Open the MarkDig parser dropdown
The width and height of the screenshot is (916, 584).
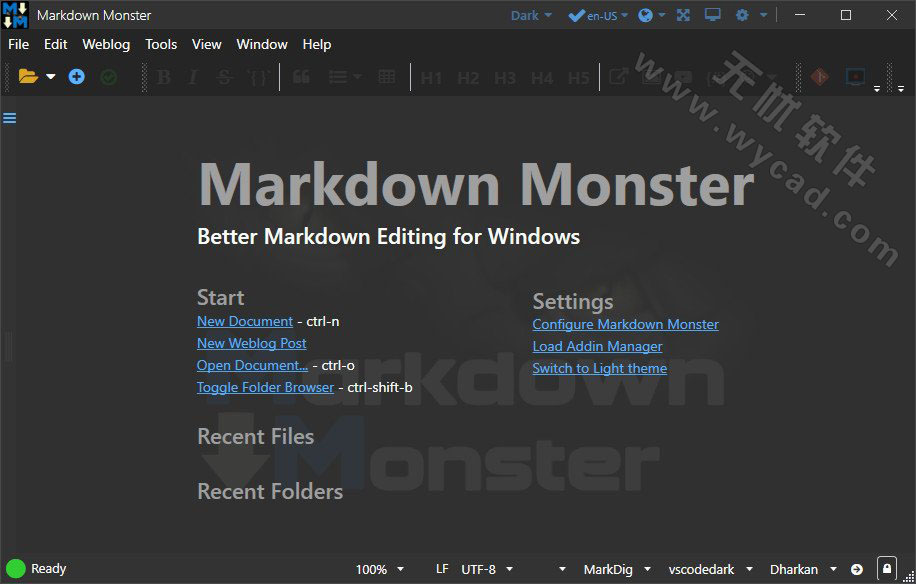pos(616,569)
